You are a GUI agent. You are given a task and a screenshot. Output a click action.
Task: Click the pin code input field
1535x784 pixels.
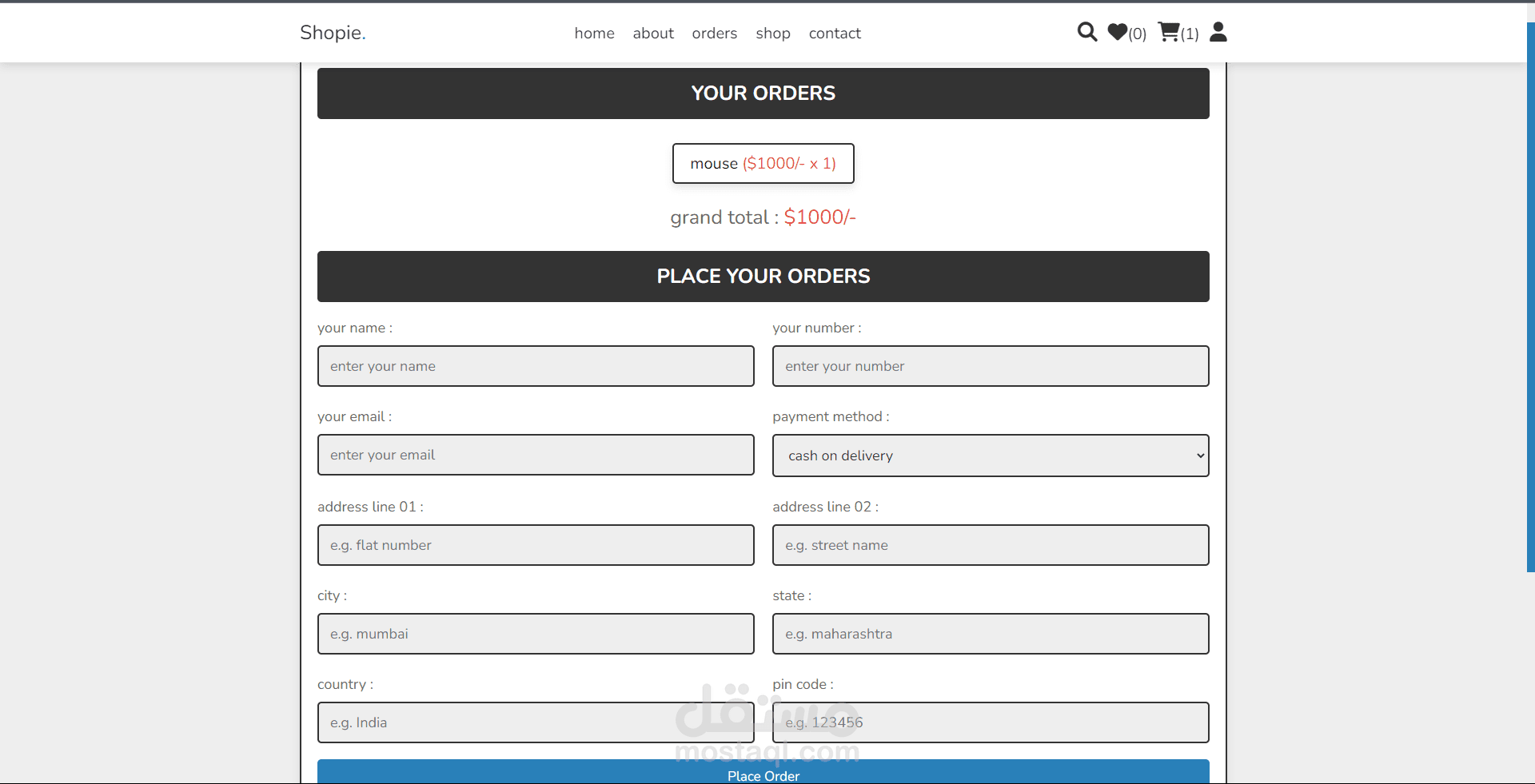pyautogui.click(x=991, y=722)
